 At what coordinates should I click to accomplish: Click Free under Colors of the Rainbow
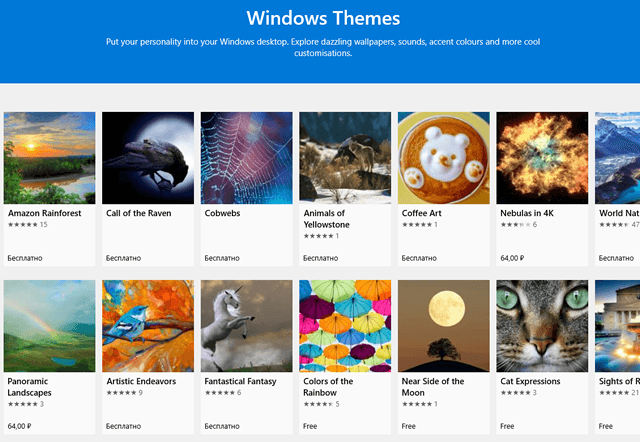click(x=310, y=426)
